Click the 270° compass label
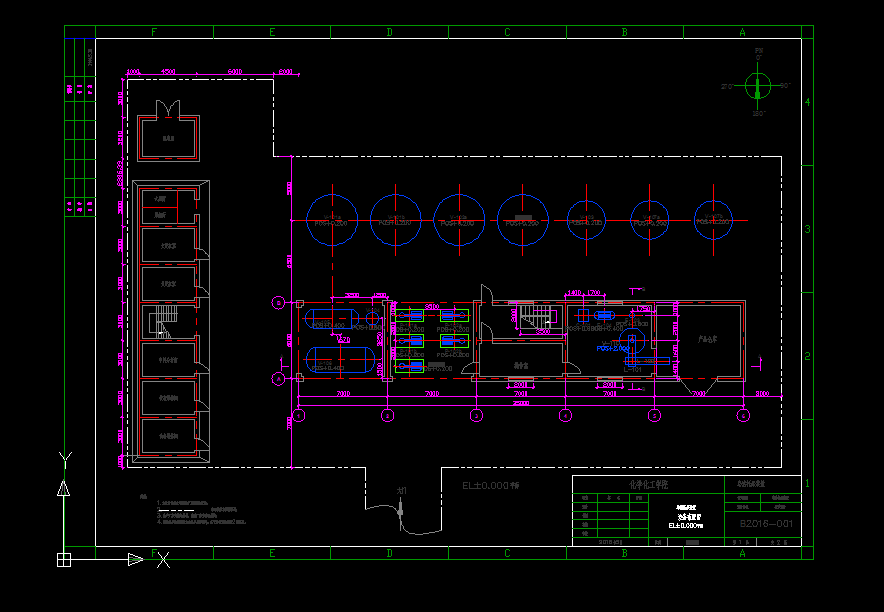884x612 pixels. coord(728,87)
